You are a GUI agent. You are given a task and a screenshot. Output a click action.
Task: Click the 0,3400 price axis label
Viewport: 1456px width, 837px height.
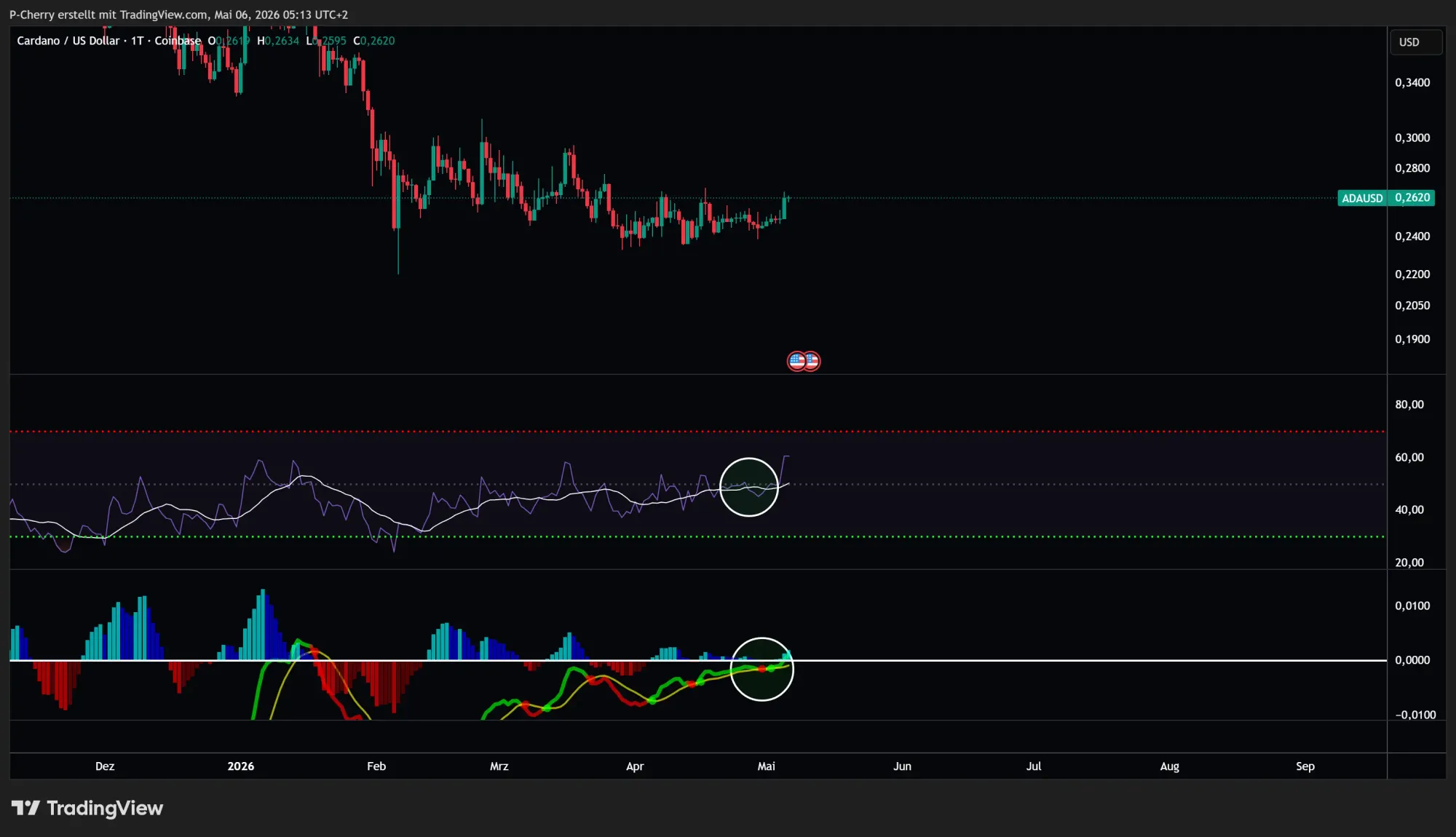(x=1412, y=83)
